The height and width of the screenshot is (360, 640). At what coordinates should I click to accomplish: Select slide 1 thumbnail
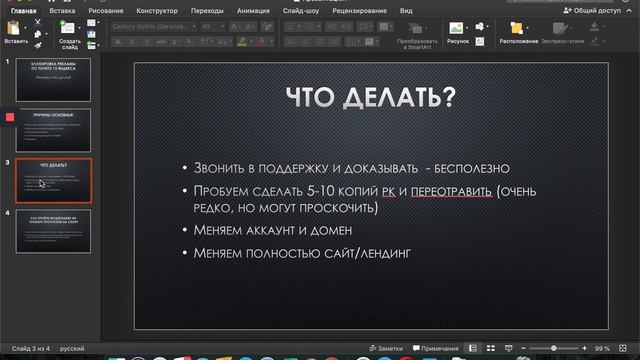[53, 80]
